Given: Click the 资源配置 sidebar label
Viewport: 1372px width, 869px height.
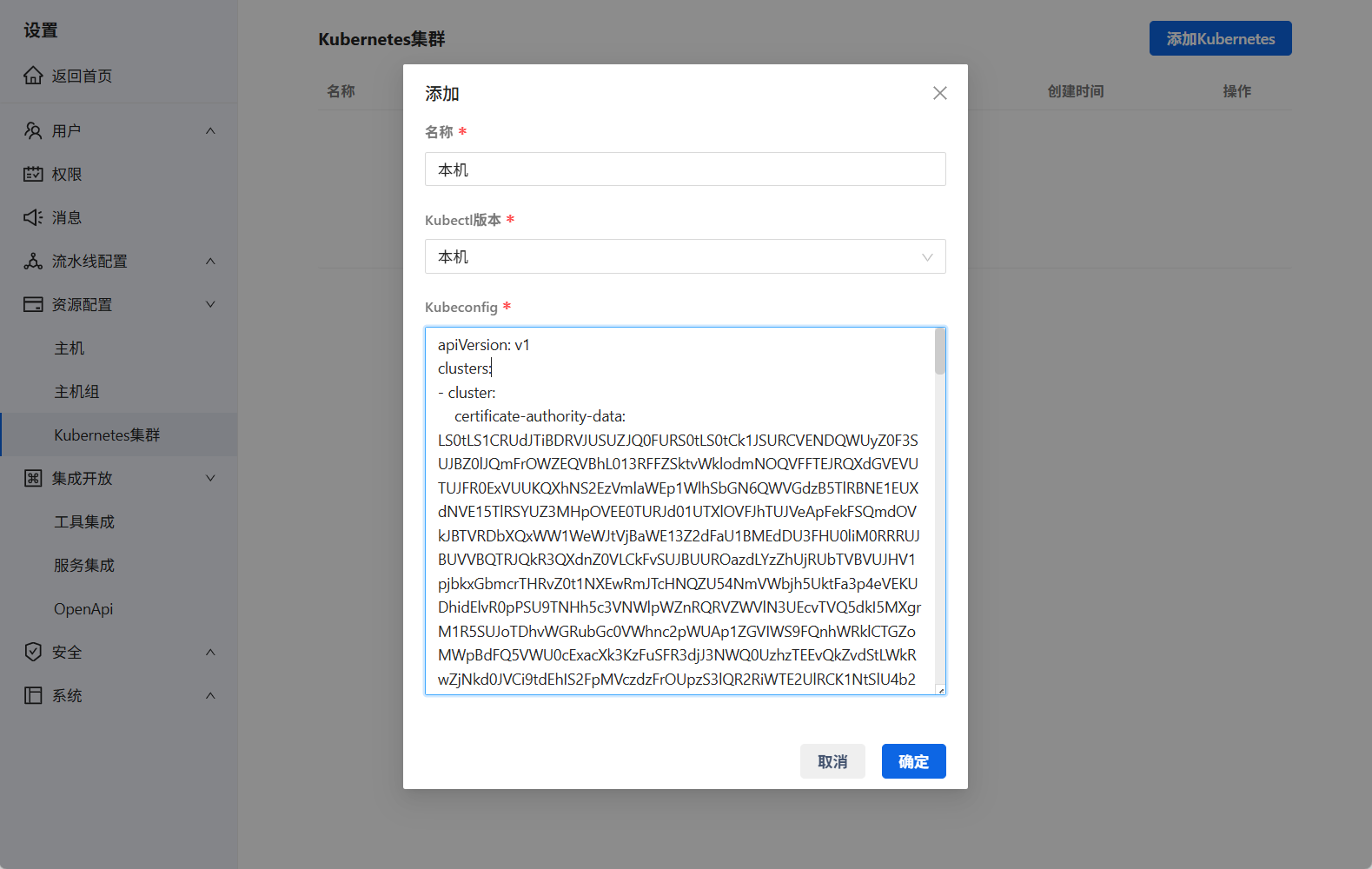Looking at the screenshot, I should [82, 304].
